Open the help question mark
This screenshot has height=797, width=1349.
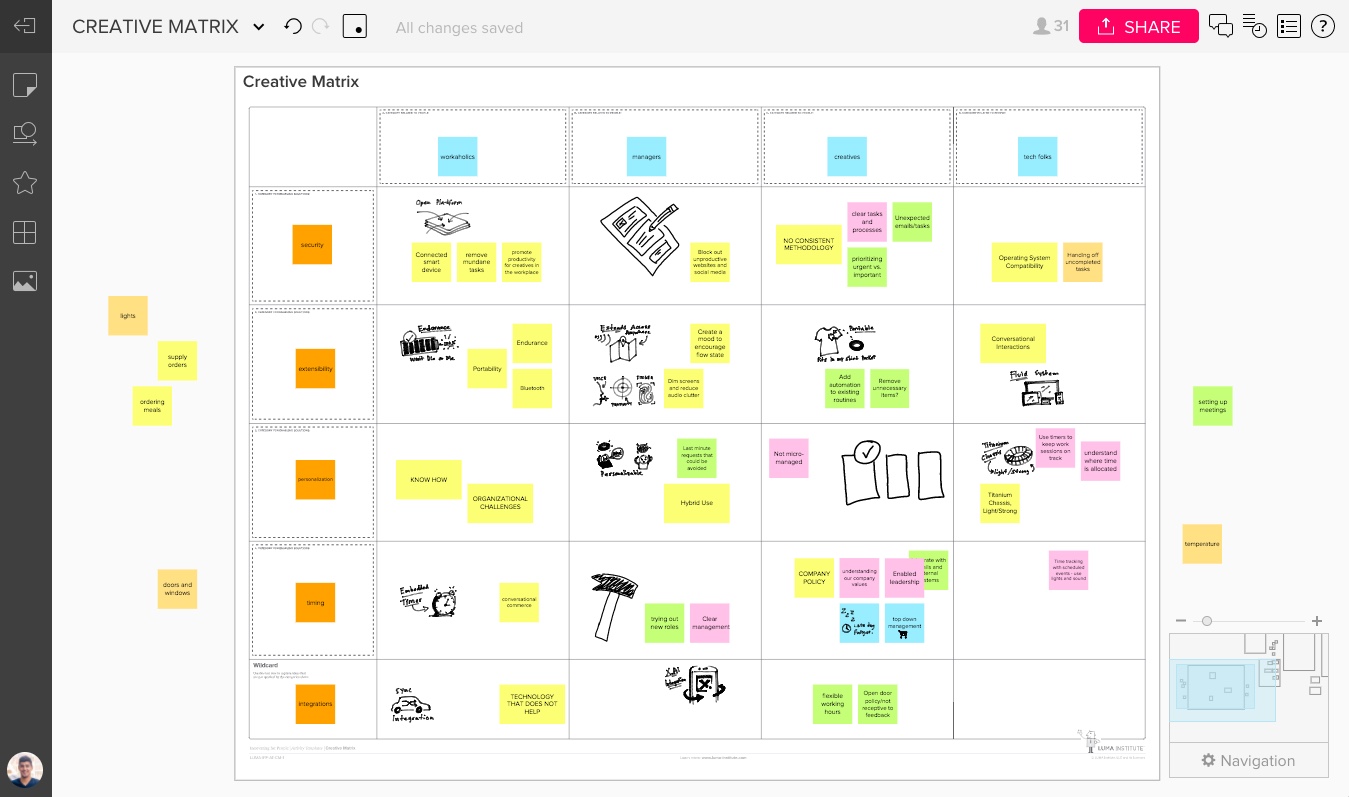1323,27
